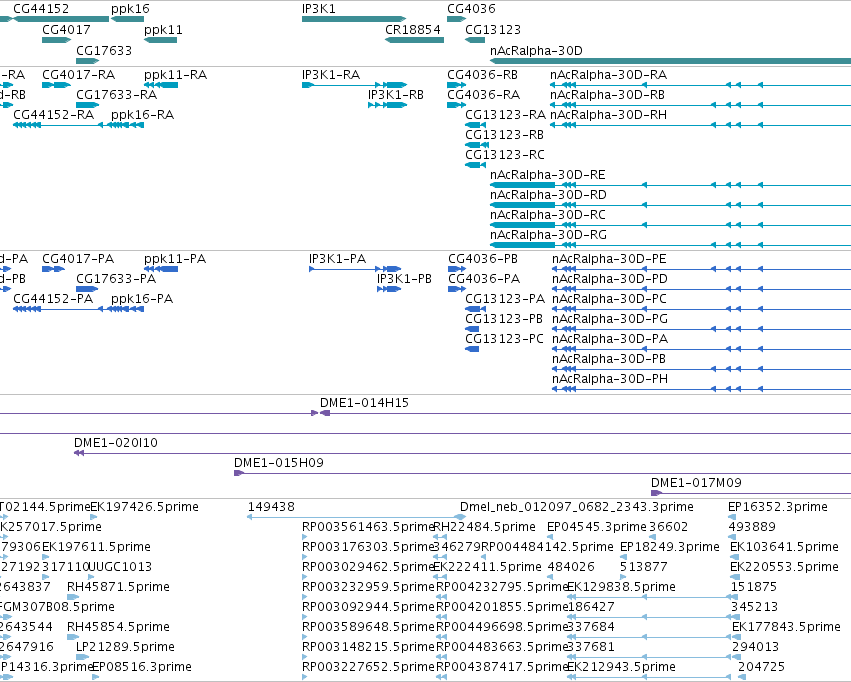Image resolution: width=851 pixels, height=682 pixels.
Task: Click transcript IP3K1-RB
Action: 396,94
